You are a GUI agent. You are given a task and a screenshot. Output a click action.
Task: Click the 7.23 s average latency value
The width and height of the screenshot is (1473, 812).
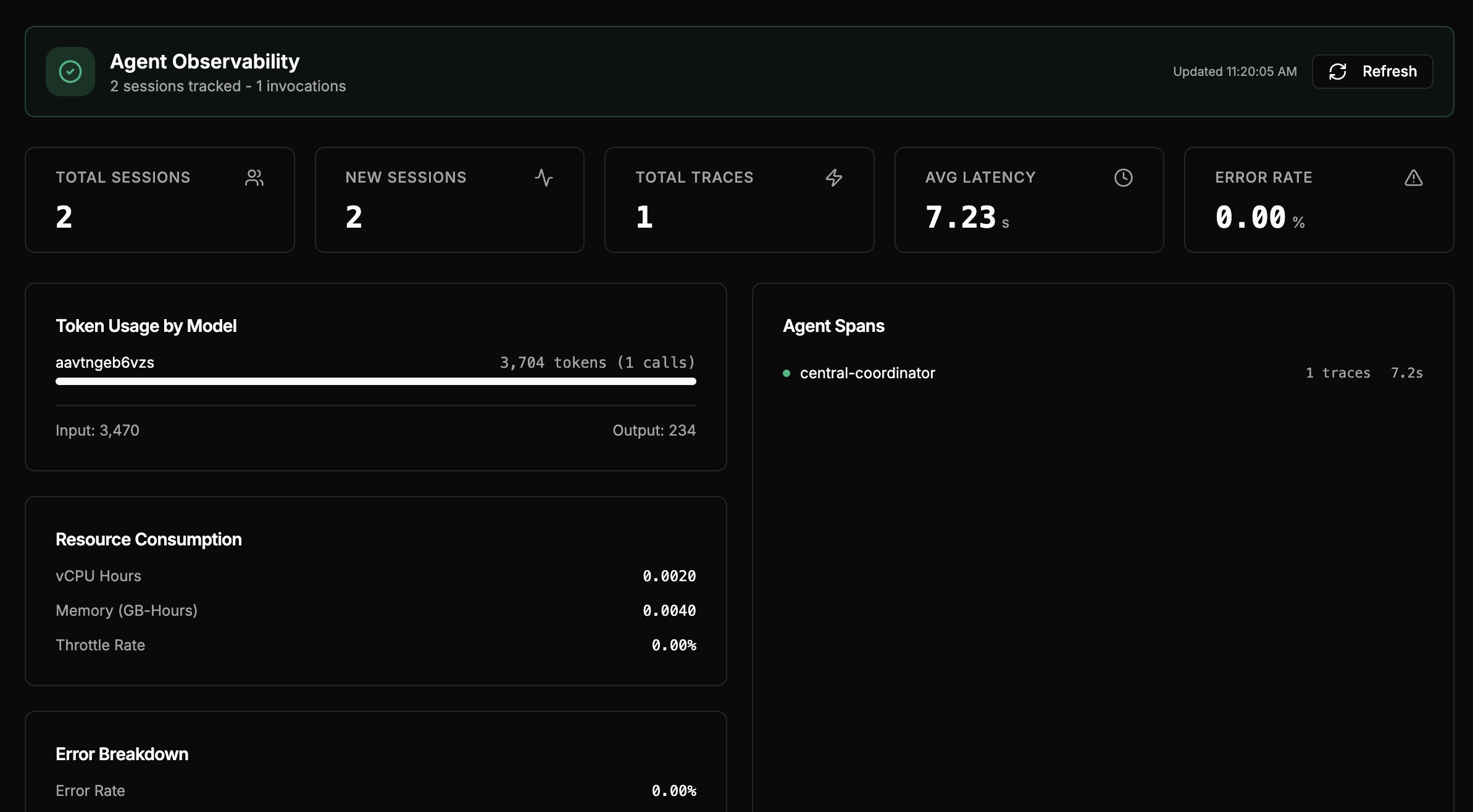(x=966, y=217)
